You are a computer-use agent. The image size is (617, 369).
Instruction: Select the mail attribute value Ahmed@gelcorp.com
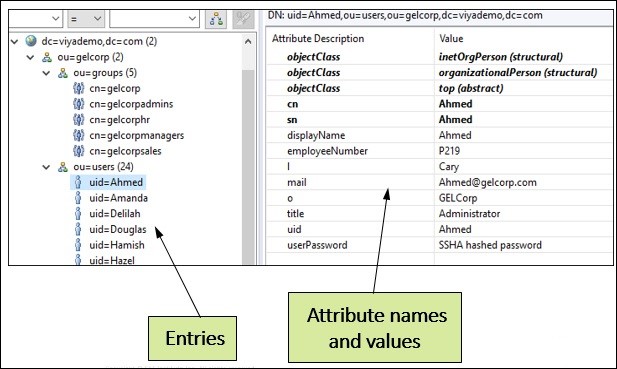point(488,182)
